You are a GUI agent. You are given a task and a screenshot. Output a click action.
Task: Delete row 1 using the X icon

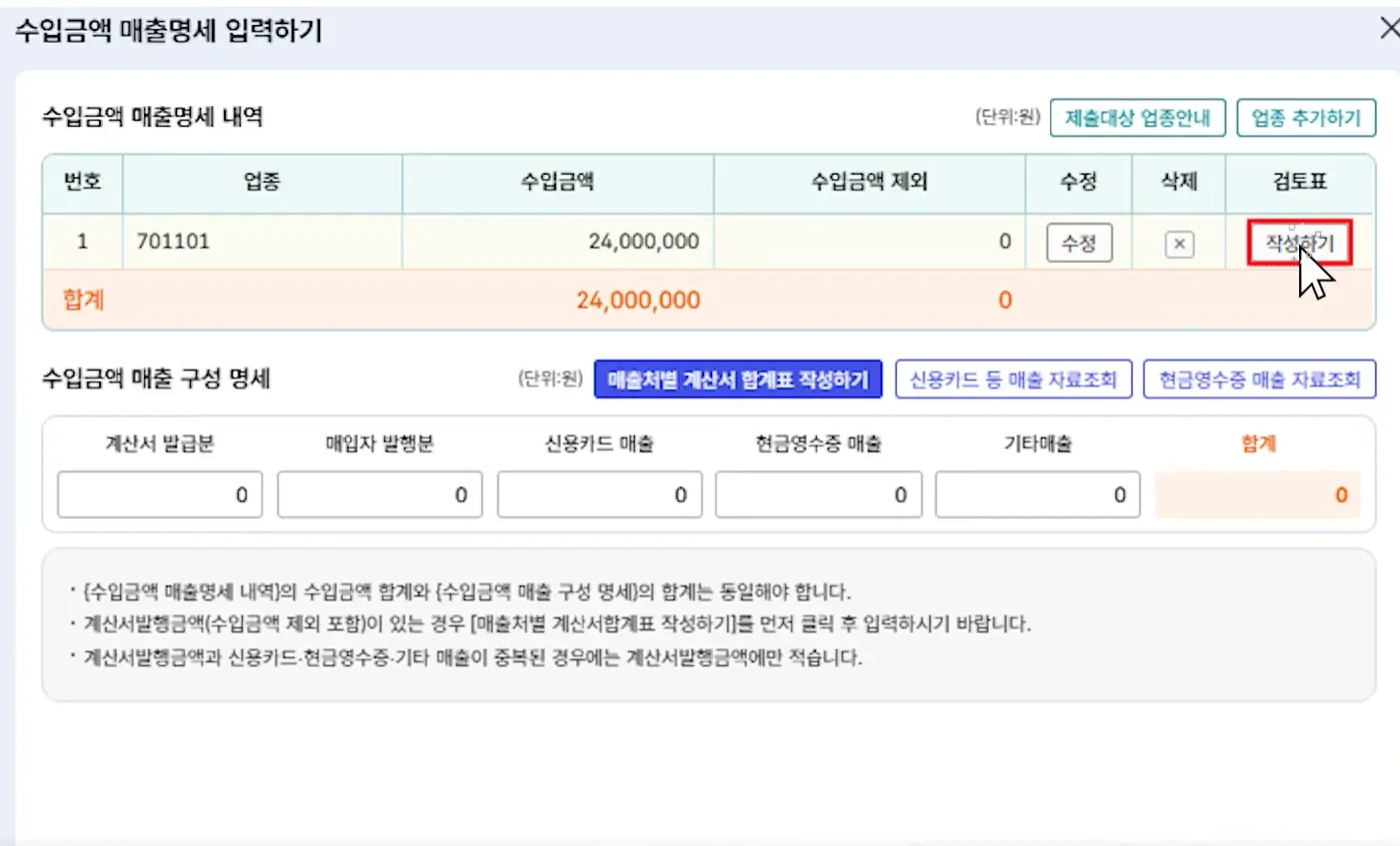(x=1179, y=244)
